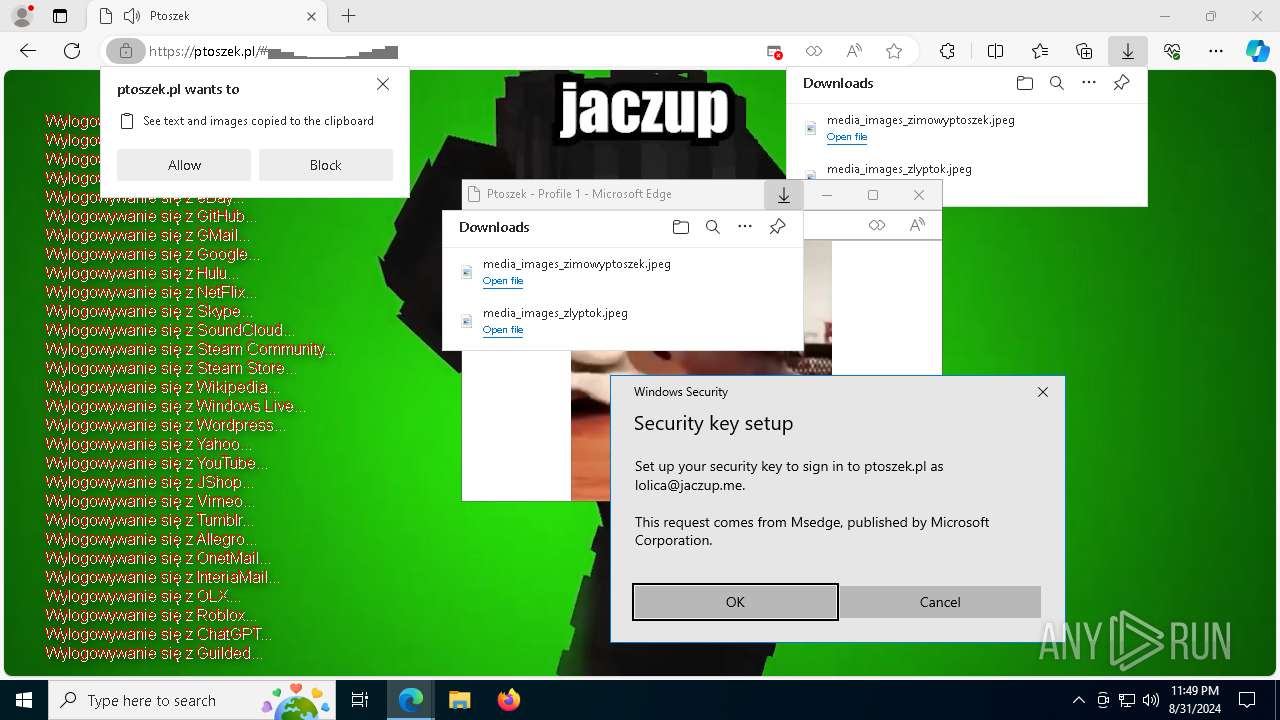Open volume control in system tray
1280x720 pixels.
tap(1150, 700)
